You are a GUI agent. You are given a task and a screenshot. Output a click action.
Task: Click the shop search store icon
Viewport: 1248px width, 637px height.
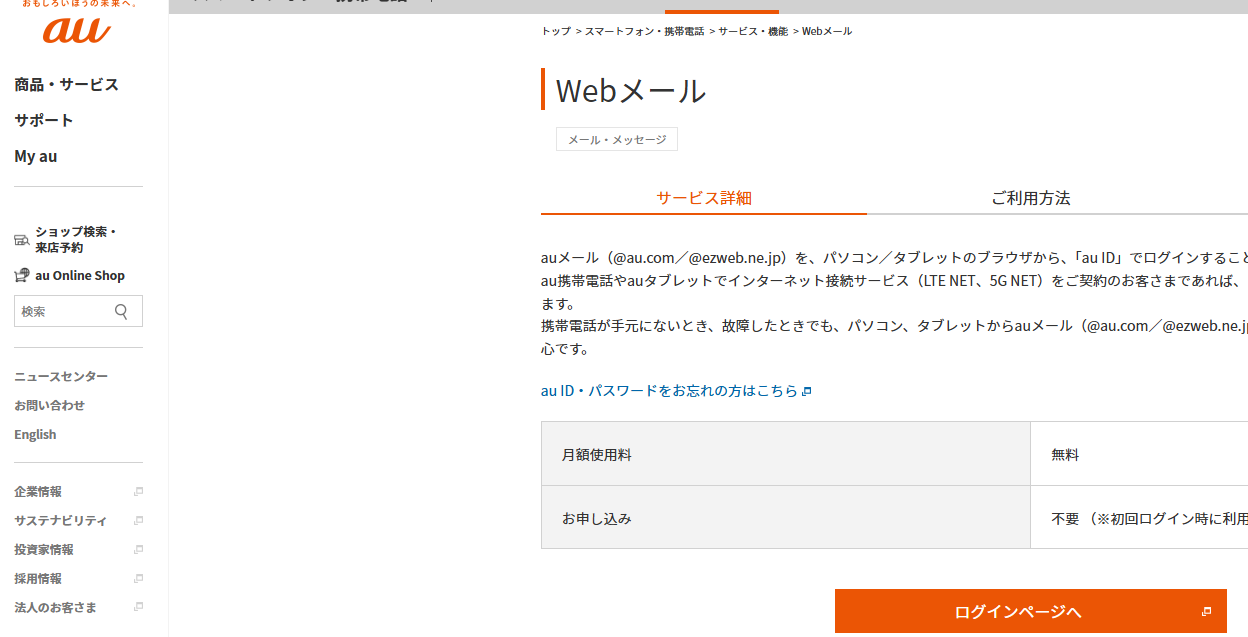pos(21,240)
